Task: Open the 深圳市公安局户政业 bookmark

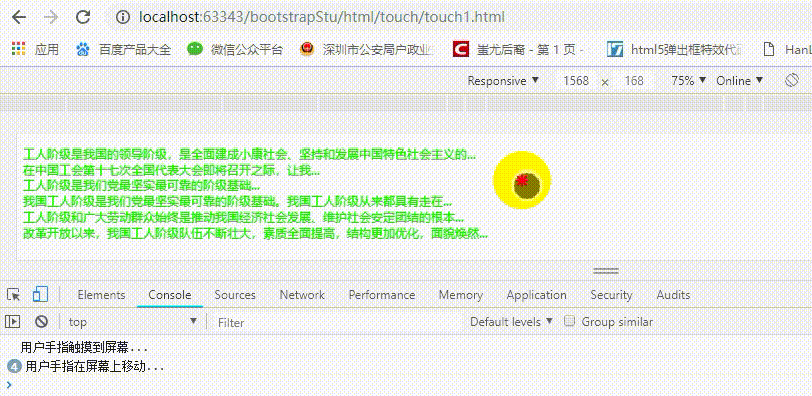Action: 366,50
